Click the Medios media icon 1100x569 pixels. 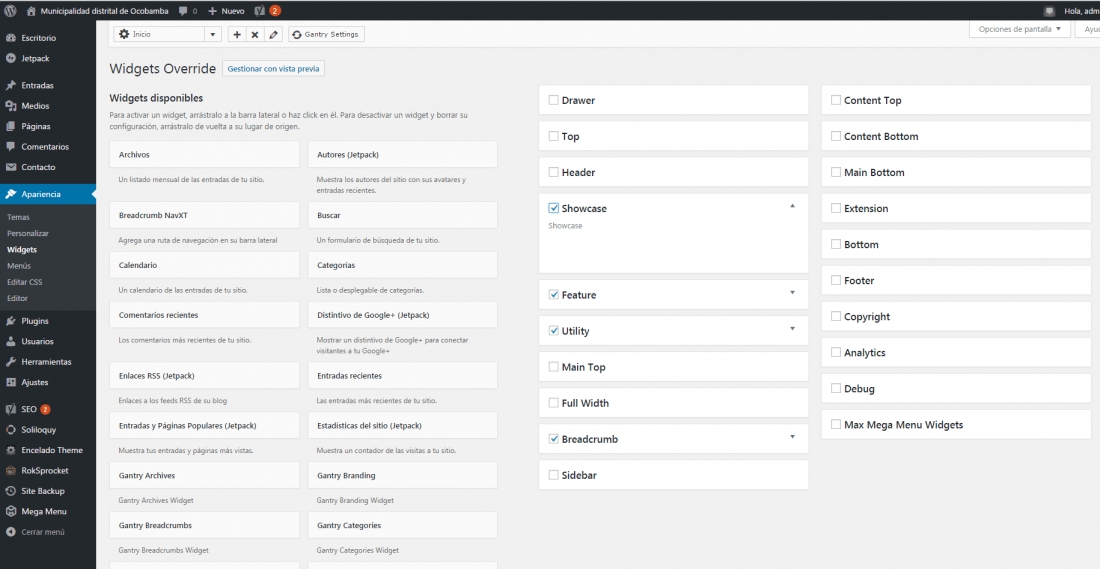click(x=11, y=106)
